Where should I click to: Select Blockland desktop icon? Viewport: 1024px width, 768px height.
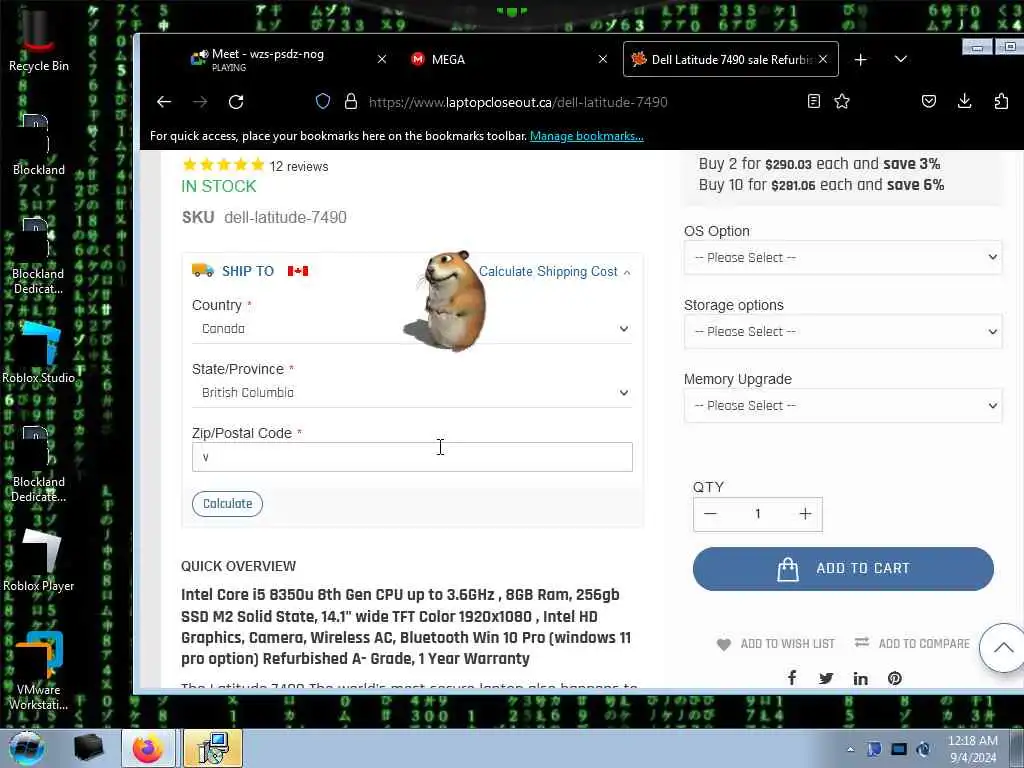click(x=39, y=145)
